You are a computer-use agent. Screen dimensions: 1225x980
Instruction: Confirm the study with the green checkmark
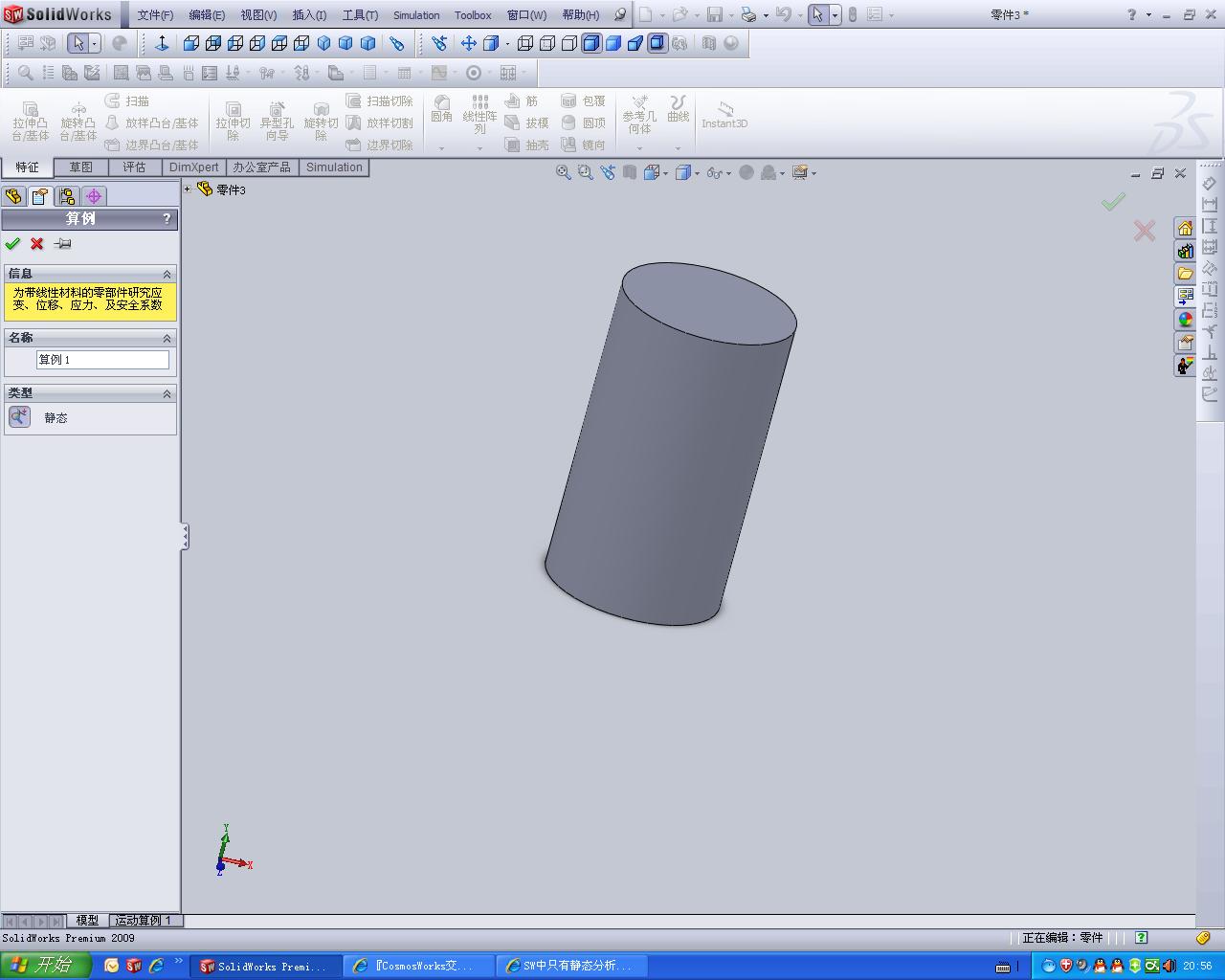click(12, 244)
